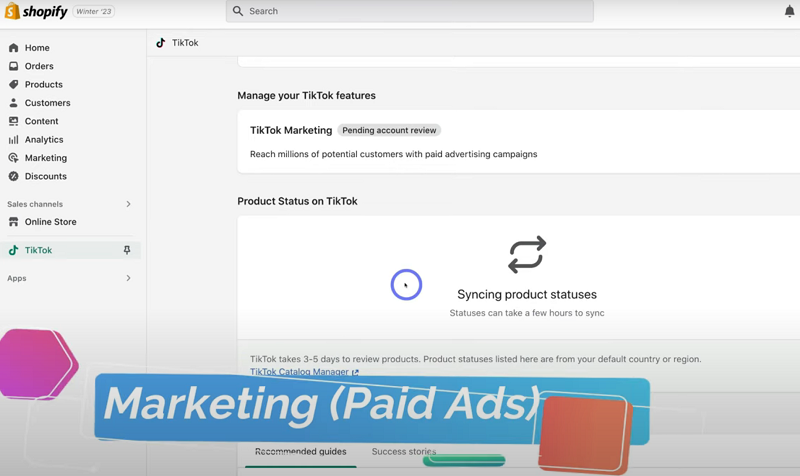Click the paid advertising campaigns description
The width and height of the screenshot is (800, 476).
(393, 154)
